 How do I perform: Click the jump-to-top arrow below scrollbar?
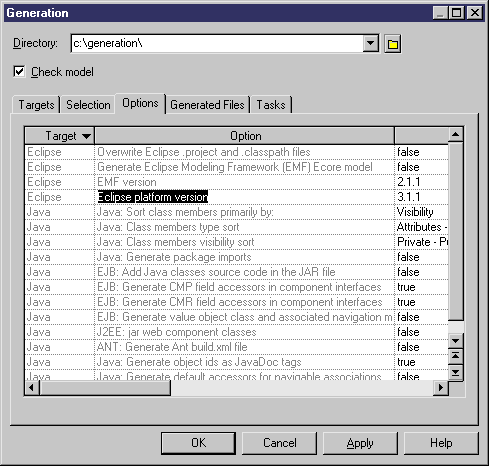455,356
